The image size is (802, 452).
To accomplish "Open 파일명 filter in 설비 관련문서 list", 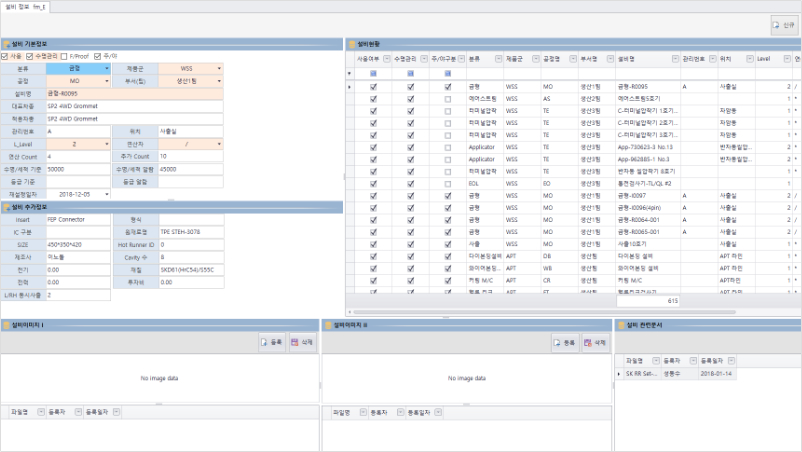I will click(656, 361).
